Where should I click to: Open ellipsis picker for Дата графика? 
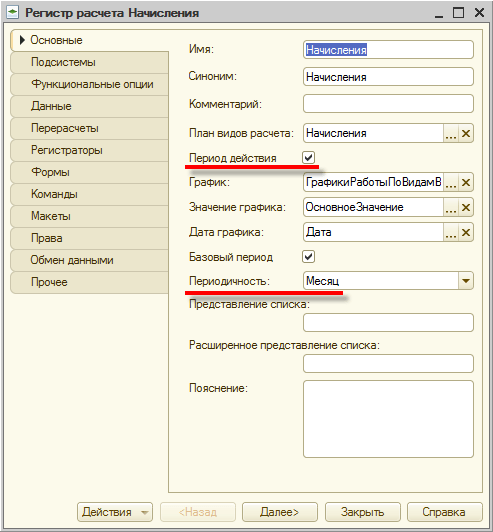pyautogui.click(x=451, y=232)
